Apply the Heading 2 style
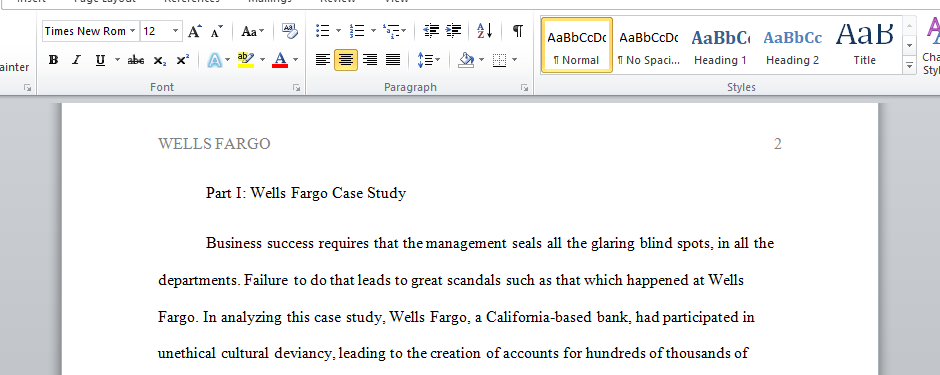Image resolution: width=940 pixels, height=375 pixels. tap(793, 46)
